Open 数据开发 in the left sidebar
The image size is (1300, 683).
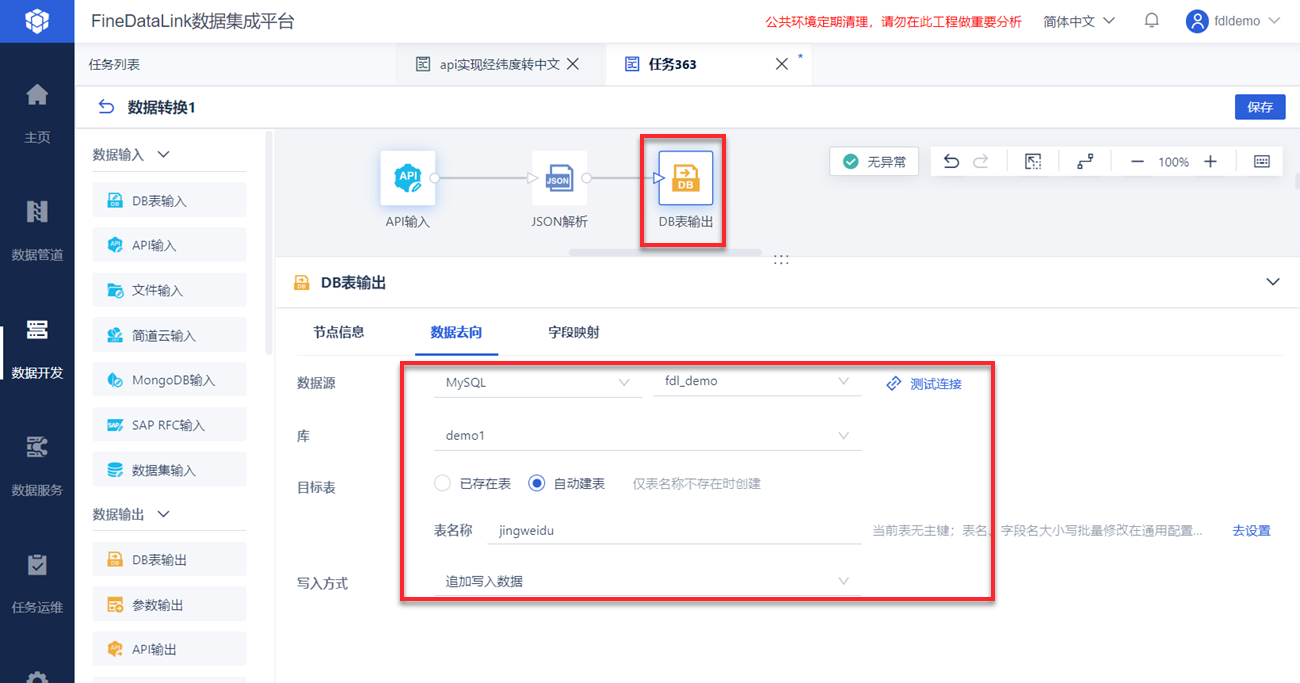click(37, 346)
